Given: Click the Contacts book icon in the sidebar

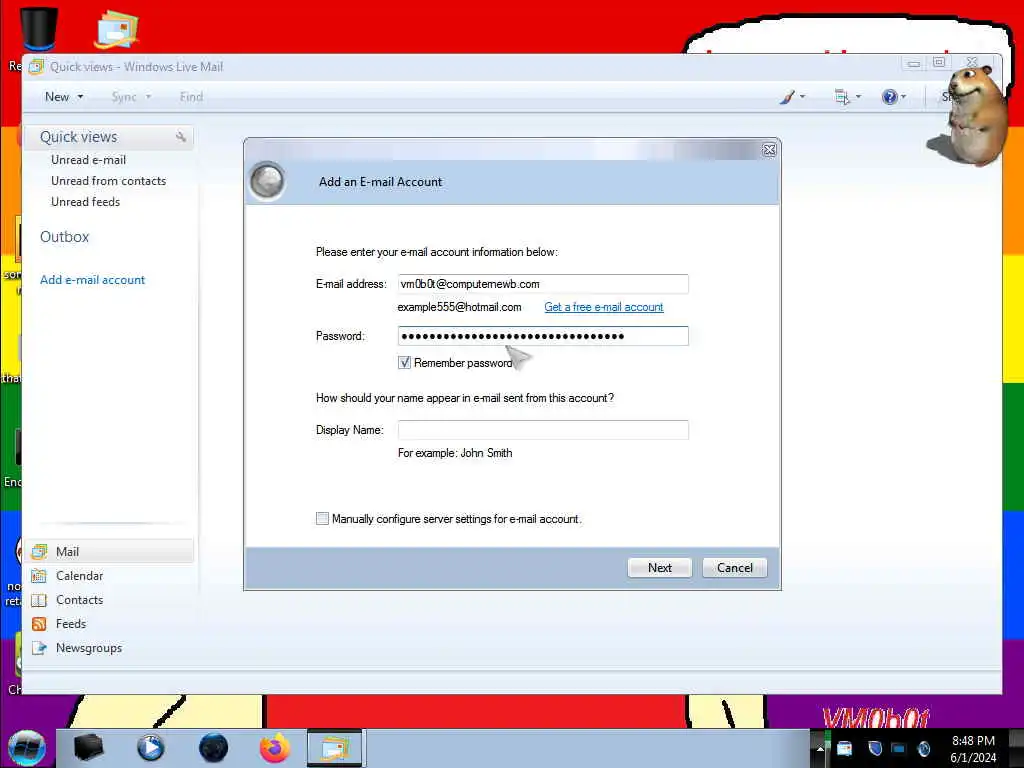Looking at the screenshot, I should tap(39, 600).
